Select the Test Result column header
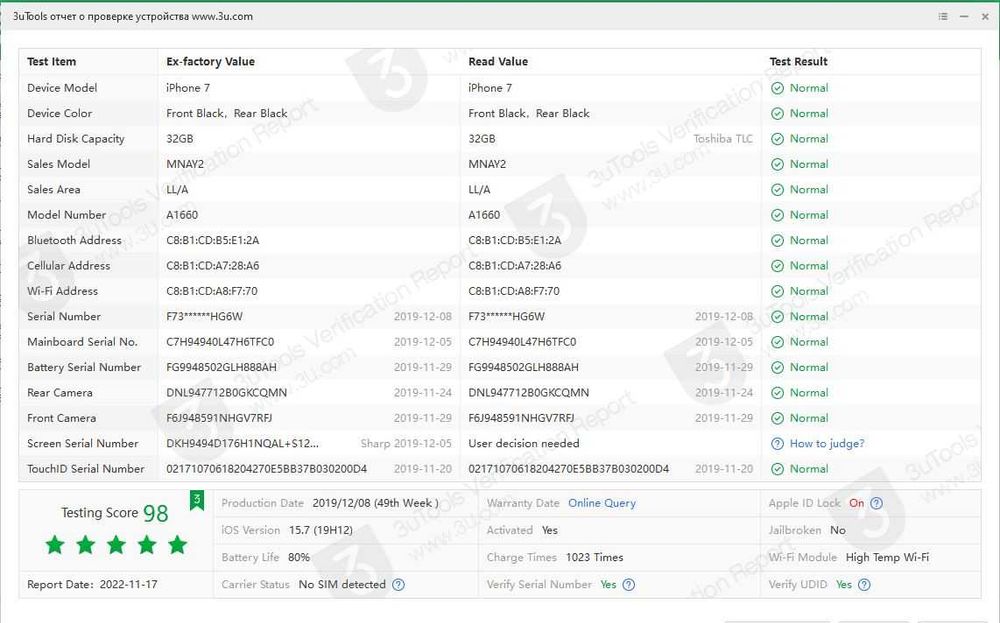This screenshot has height=623, width=1000. (x=798, y=62)
